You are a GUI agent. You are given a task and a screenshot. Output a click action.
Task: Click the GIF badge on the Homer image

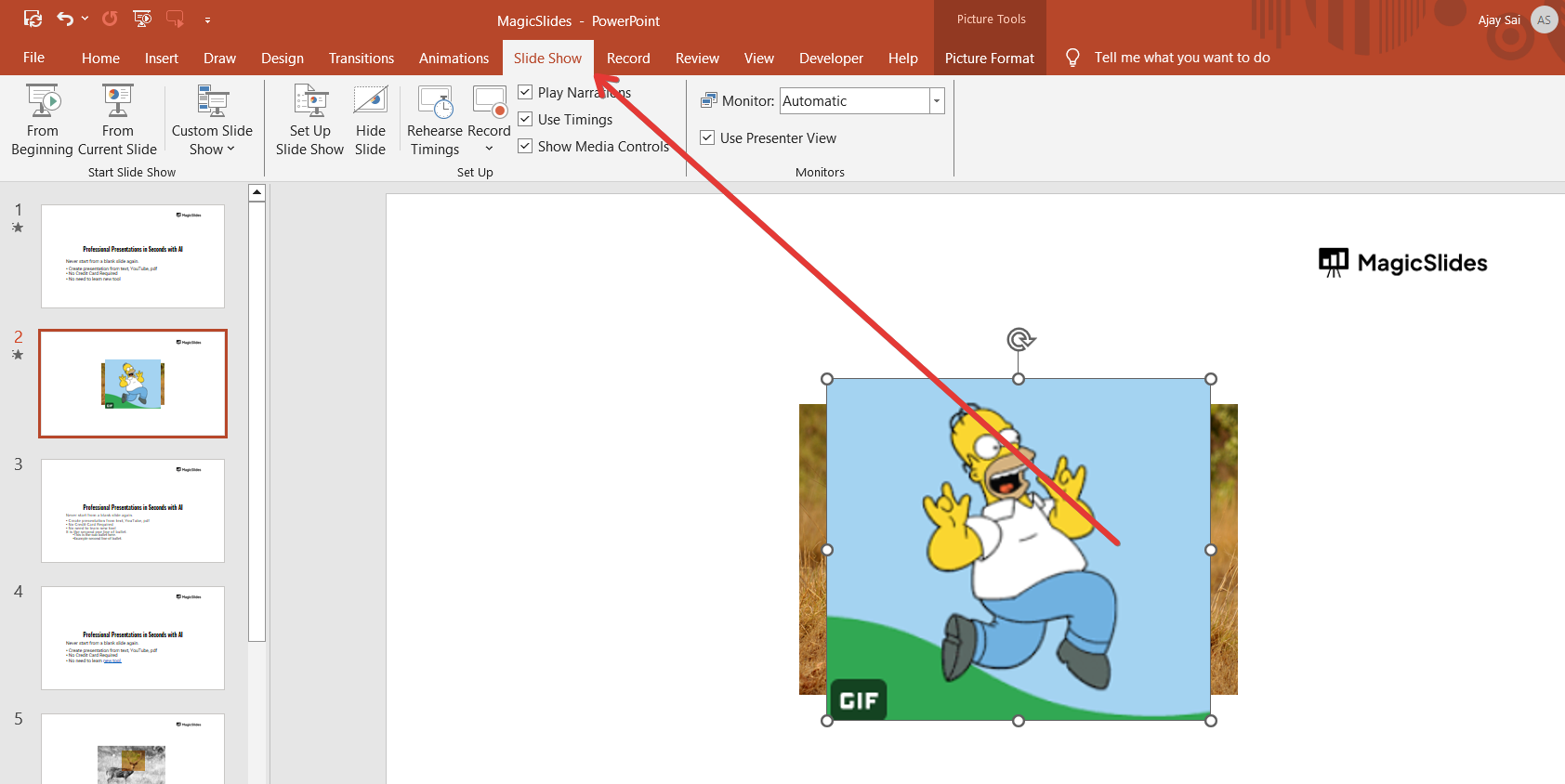point(858,700)
